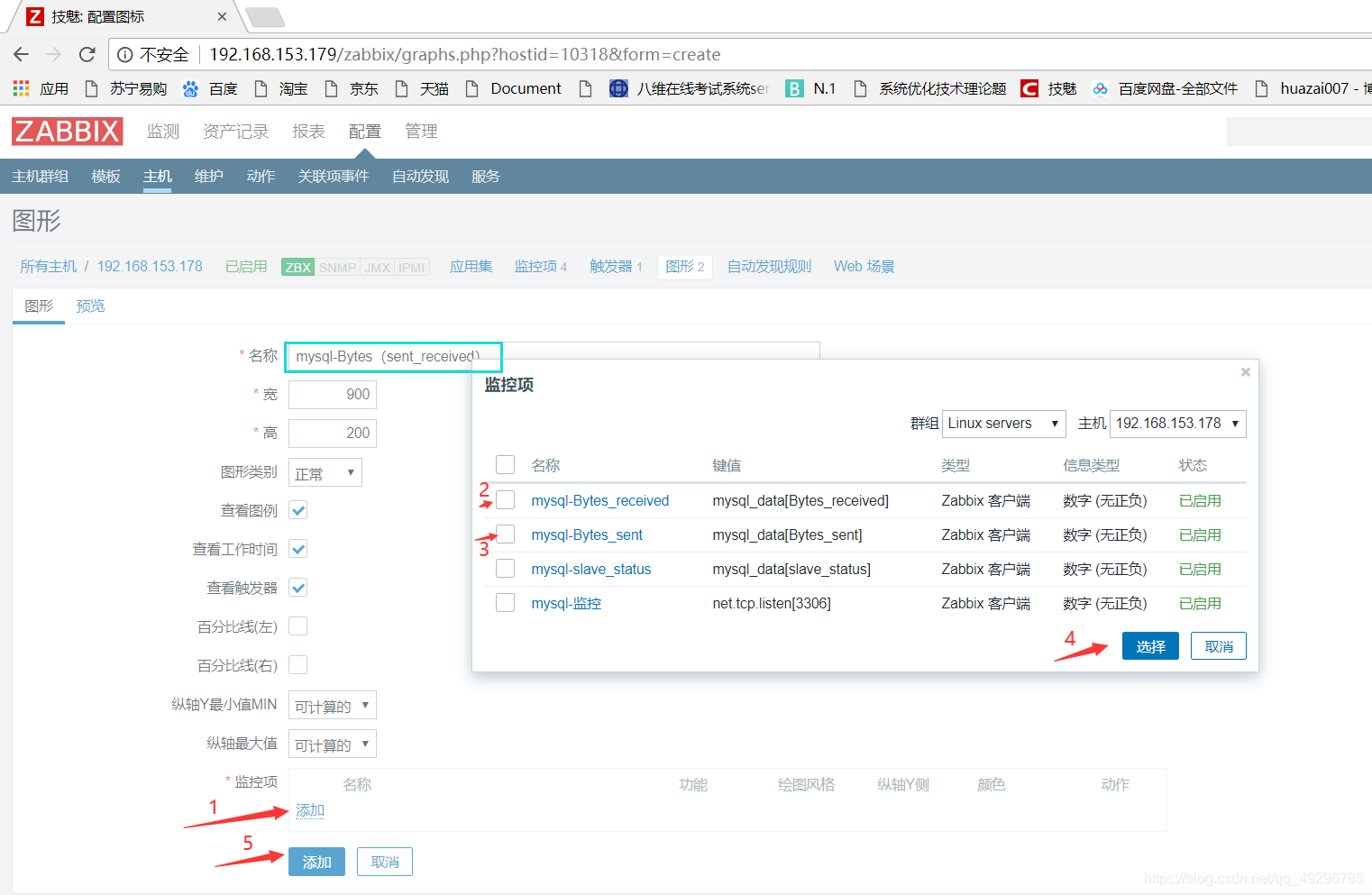Click the site security info icon
This screenshot has width=1372, height=895.
125,55
